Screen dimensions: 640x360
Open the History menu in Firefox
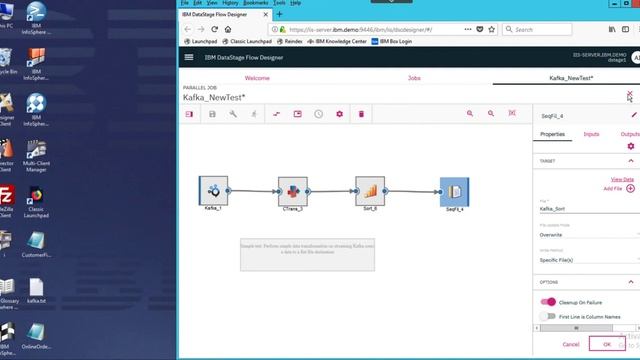pos(230,3)
